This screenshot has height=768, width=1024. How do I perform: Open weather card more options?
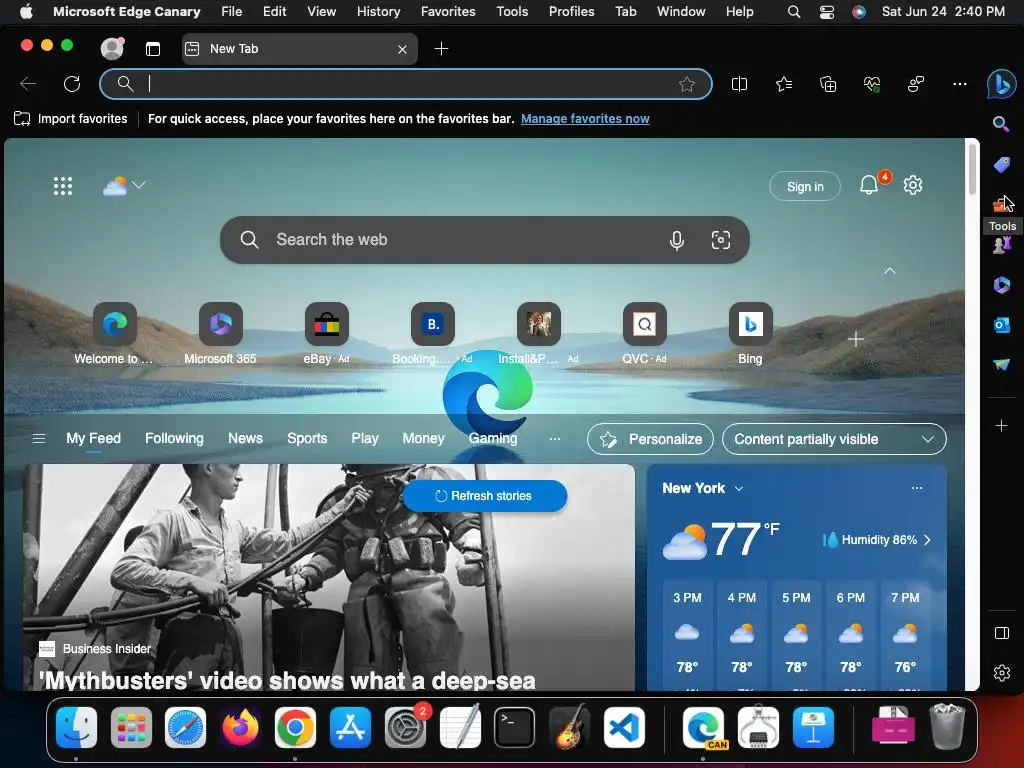tap(917, 488)
